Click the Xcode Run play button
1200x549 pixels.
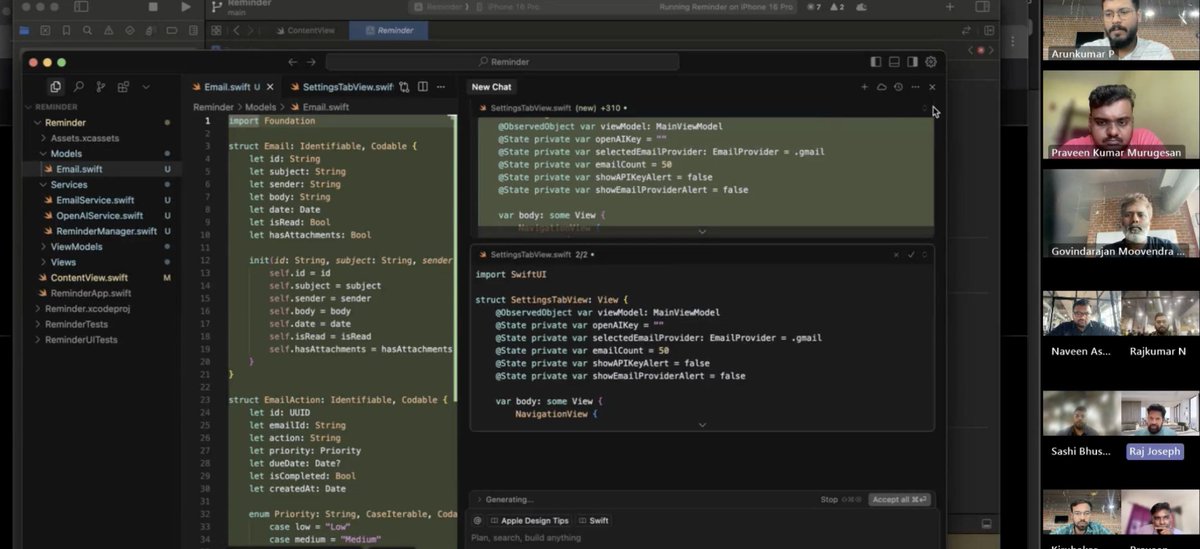186,7
